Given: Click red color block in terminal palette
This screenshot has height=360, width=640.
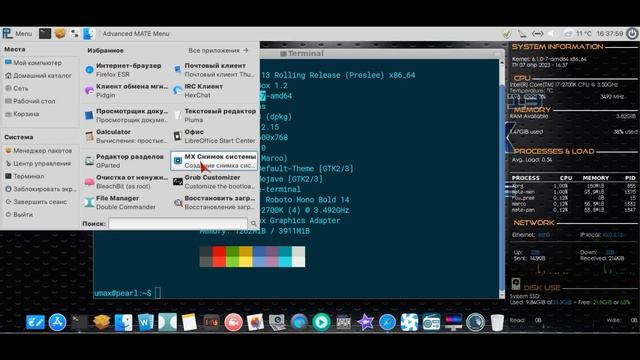Looking at the screenshot, I should pos(219,256).
